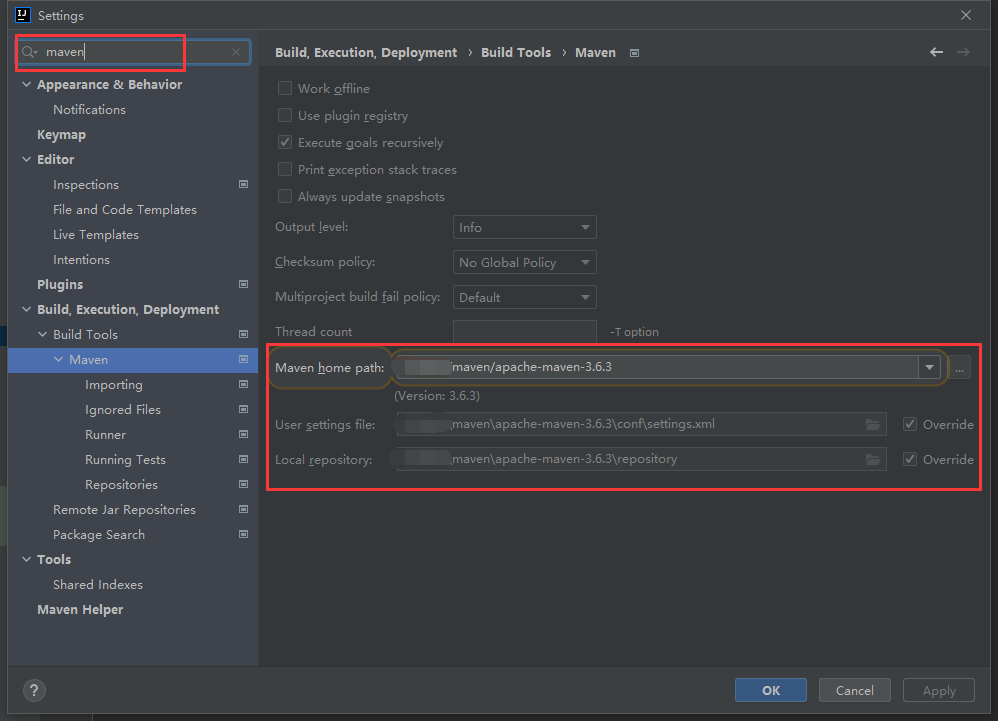Screen dimensions: 998x721
Task: Open Maven Helper settings
Action: (80, 610)
